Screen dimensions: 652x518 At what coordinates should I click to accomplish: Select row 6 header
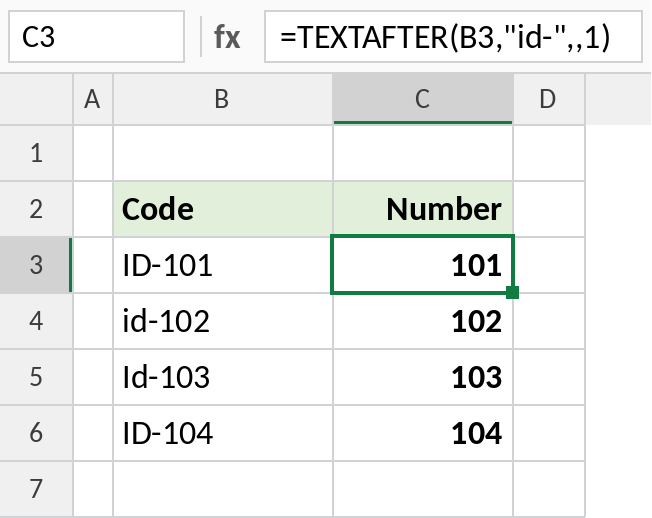pyautogui.click(x=36, y=433)
